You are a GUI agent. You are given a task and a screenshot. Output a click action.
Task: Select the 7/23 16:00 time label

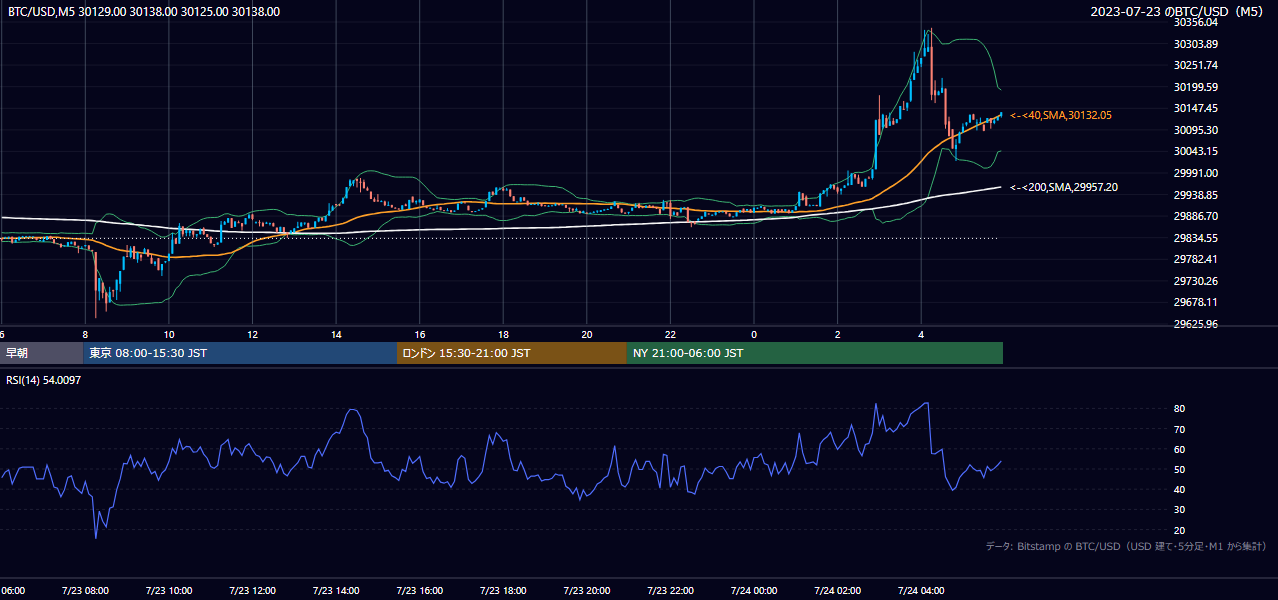419,591
